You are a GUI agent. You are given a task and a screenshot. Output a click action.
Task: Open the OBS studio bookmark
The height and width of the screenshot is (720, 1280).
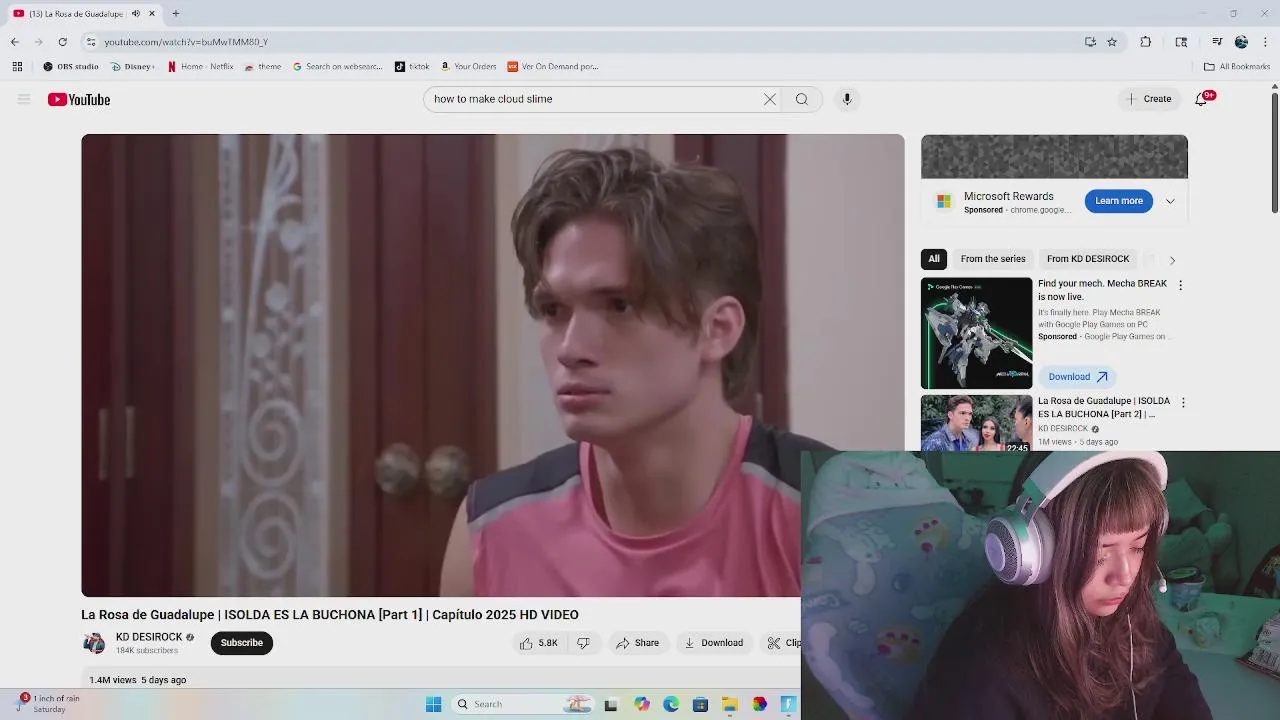point(71,67)
